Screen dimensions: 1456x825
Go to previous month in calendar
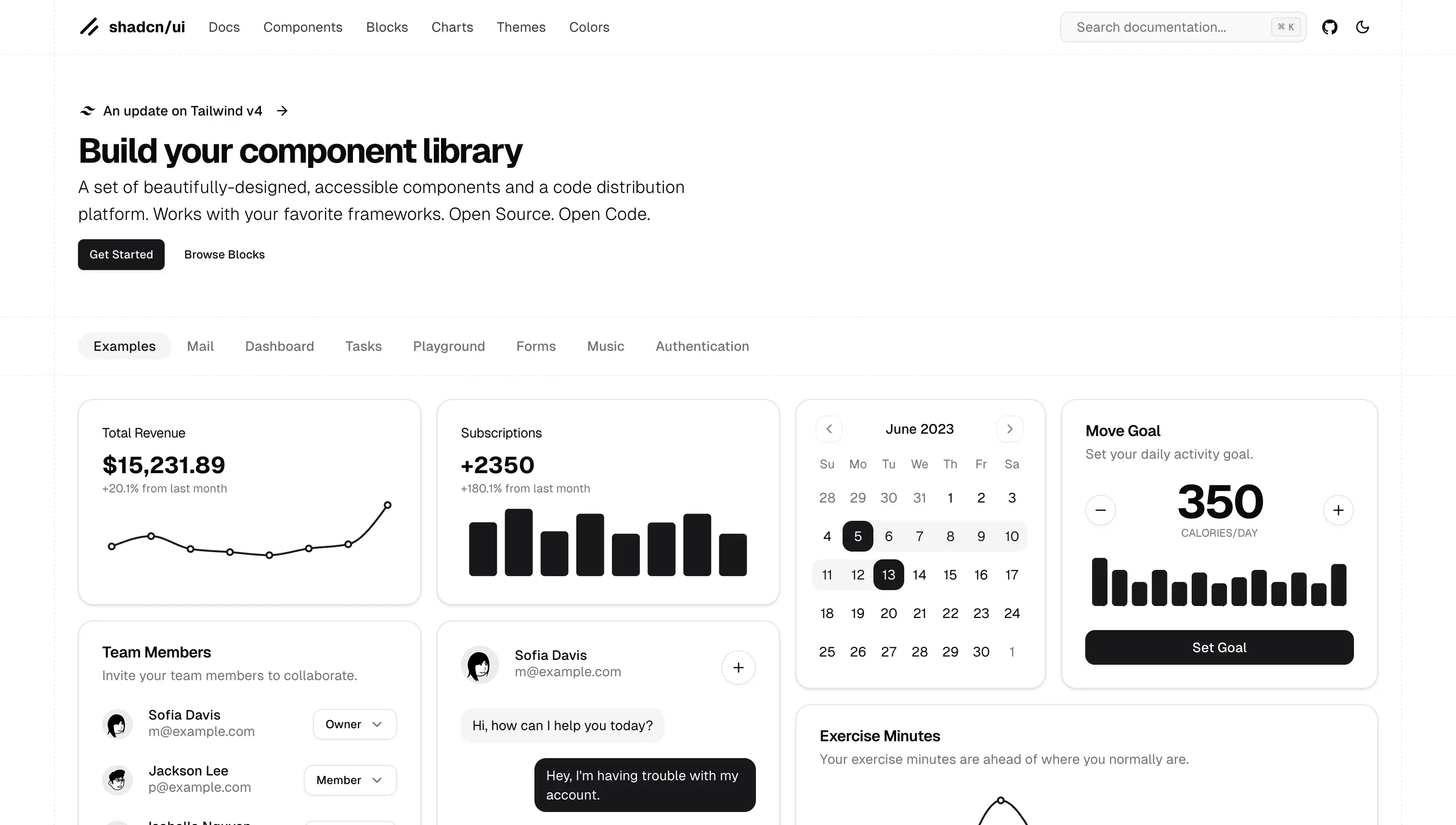pyautogui.click(x=829, y=429)
